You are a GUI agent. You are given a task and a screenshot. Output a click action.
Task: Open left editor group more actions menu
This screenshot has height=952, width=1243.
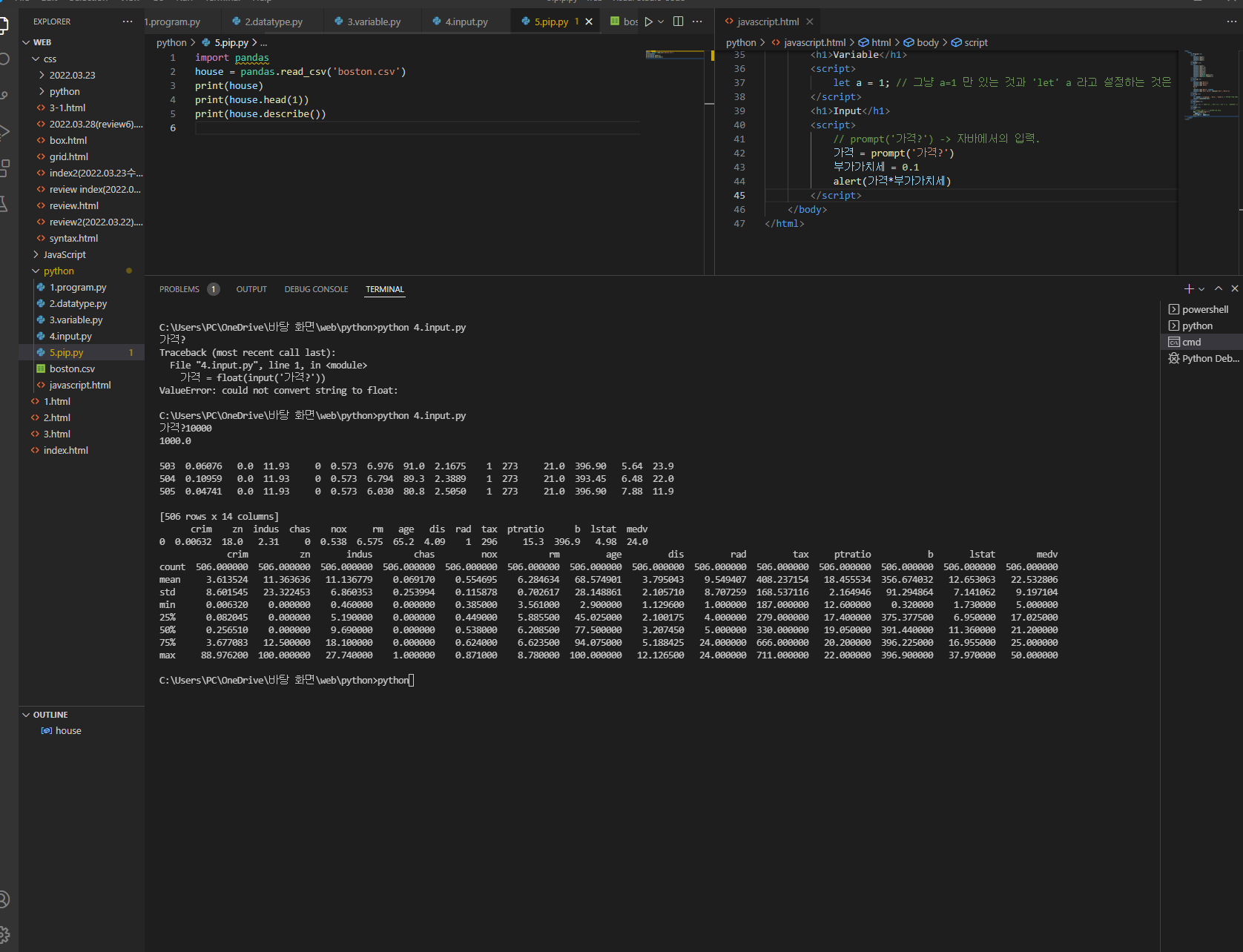pyautogui.click(x=697, y=22)
